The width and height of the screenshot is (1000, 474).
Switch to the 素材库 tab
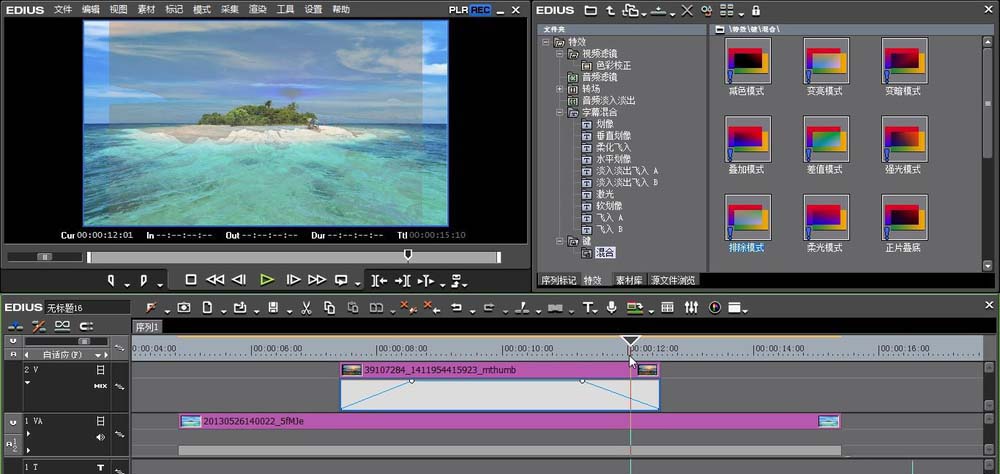coord(627,280)
